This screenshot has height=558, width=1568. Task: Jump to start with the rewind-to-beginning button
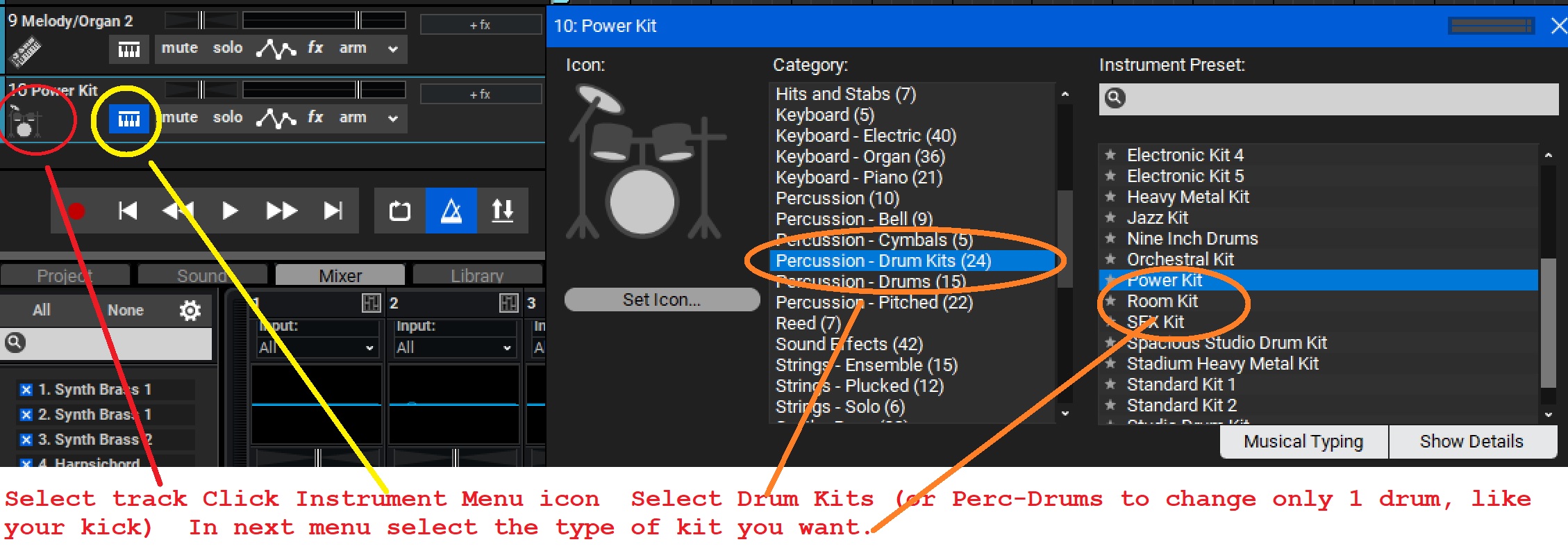coord(128,211)
